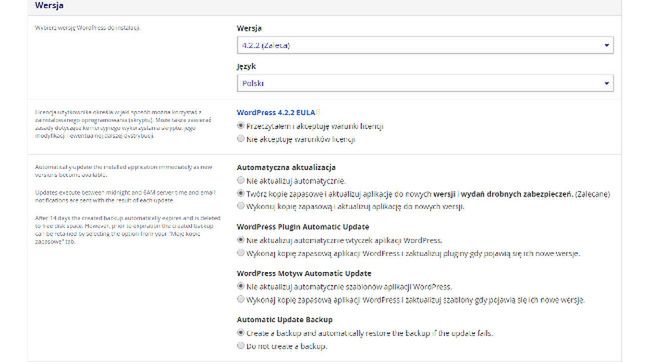The width and height of the screenshot is (660, 362).
Task: Select 'Create a backup and automatically restore'
Action: point(241,333)
